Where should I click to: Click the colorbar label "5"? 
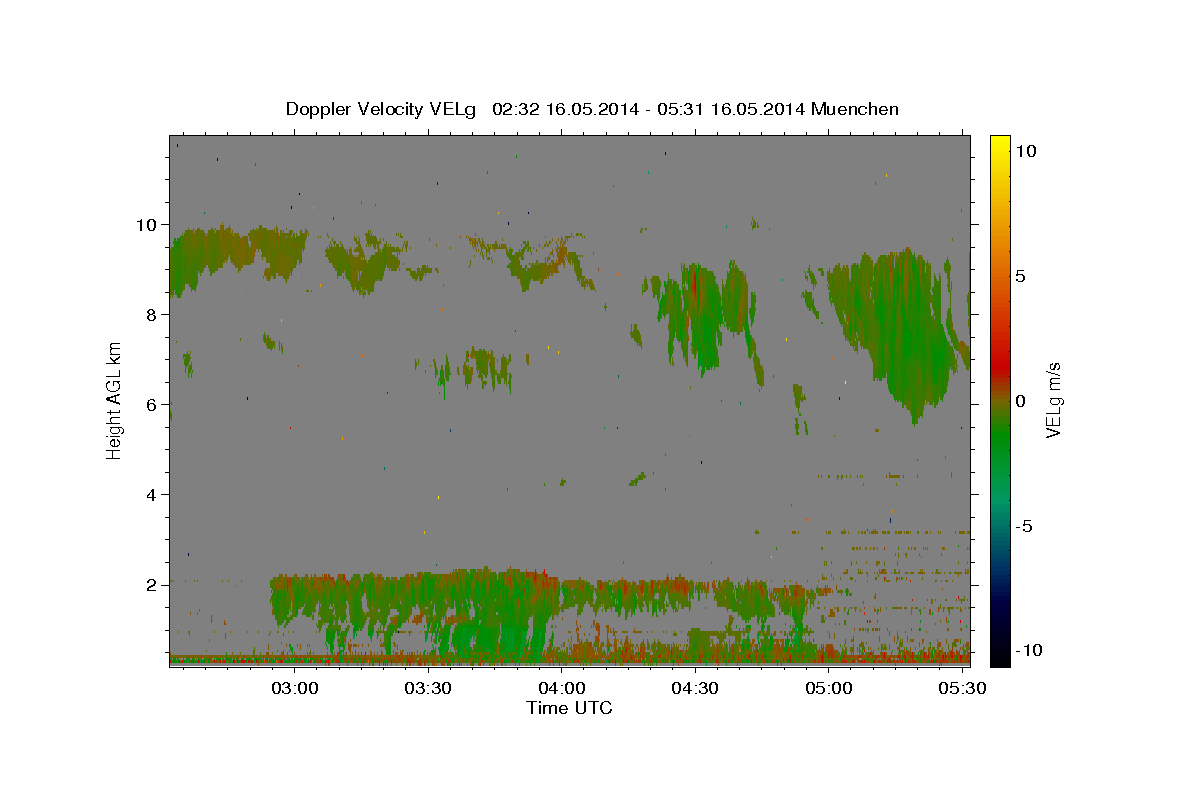1020,276
